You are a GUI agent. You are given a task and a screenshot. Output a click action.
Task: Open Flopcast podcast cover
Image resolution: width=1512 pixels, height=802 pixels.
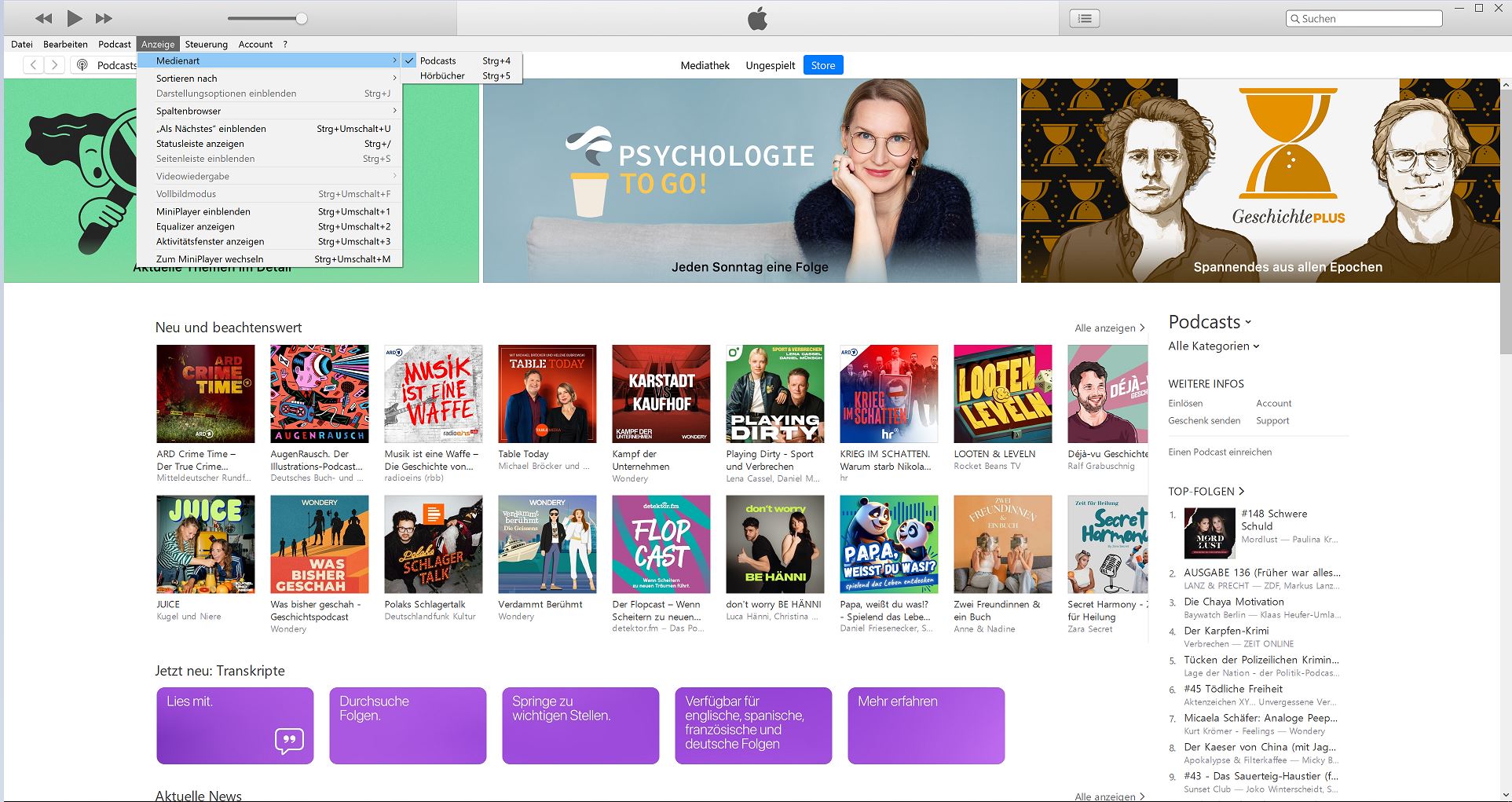[661, 544]
